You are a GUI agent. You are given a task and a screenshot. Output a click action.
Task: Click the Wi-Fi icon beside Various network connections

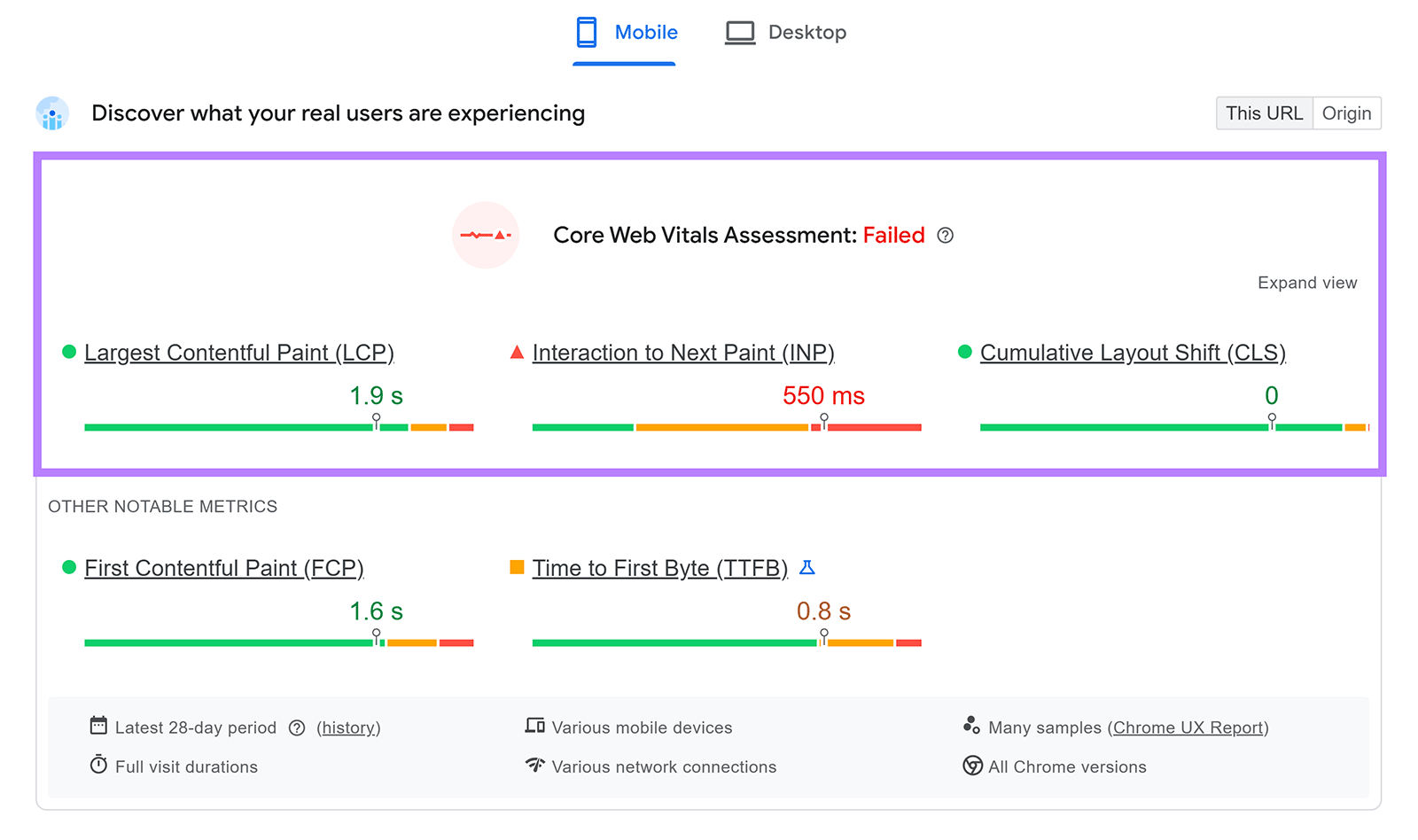[534, 766]
